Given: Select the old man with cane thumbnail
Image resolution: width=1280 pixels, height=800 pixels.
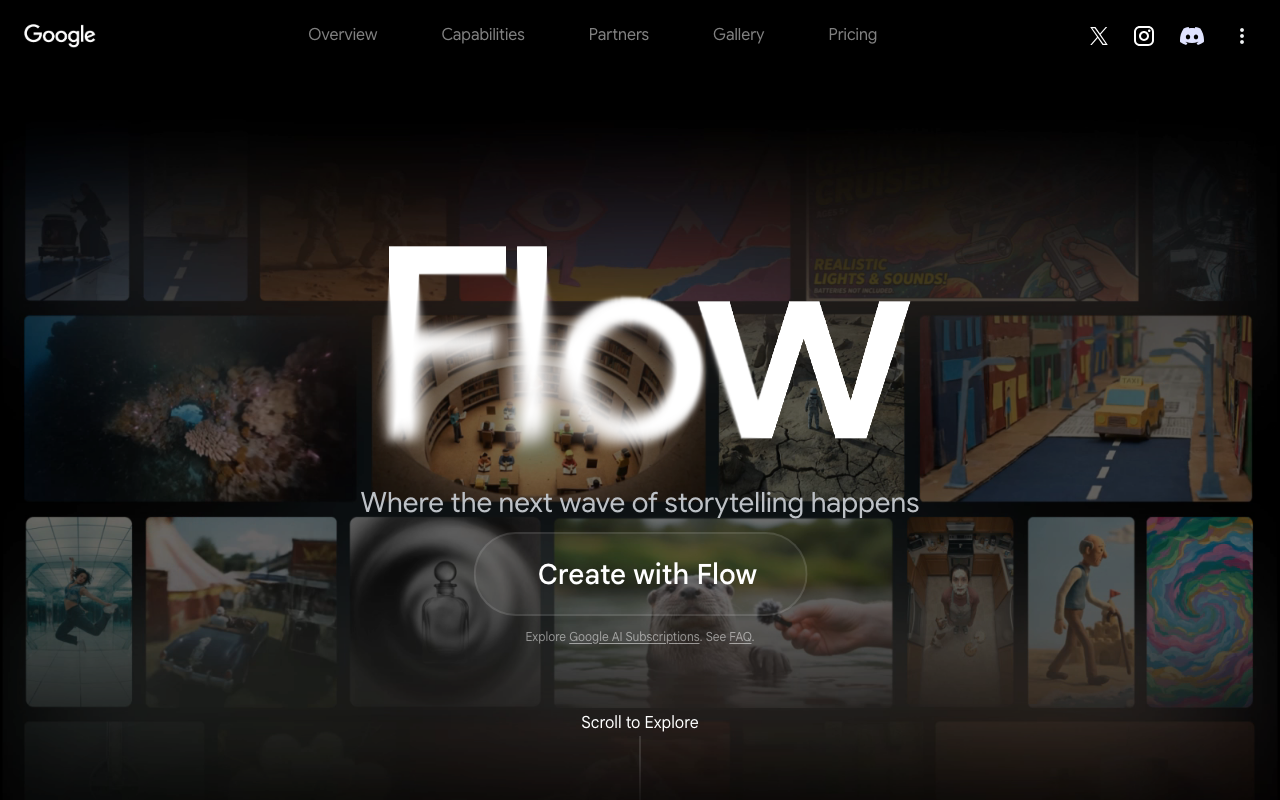Looking at the screenshot, I should [x=1081, y=612].
